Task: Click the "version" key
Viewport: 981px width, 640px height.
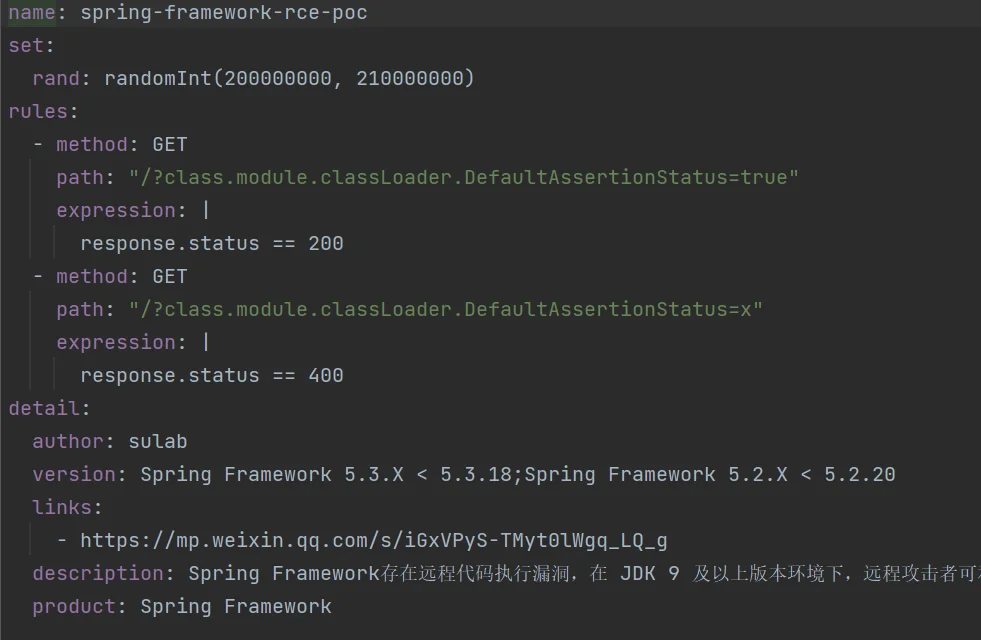Action: (x=74, y=475)
